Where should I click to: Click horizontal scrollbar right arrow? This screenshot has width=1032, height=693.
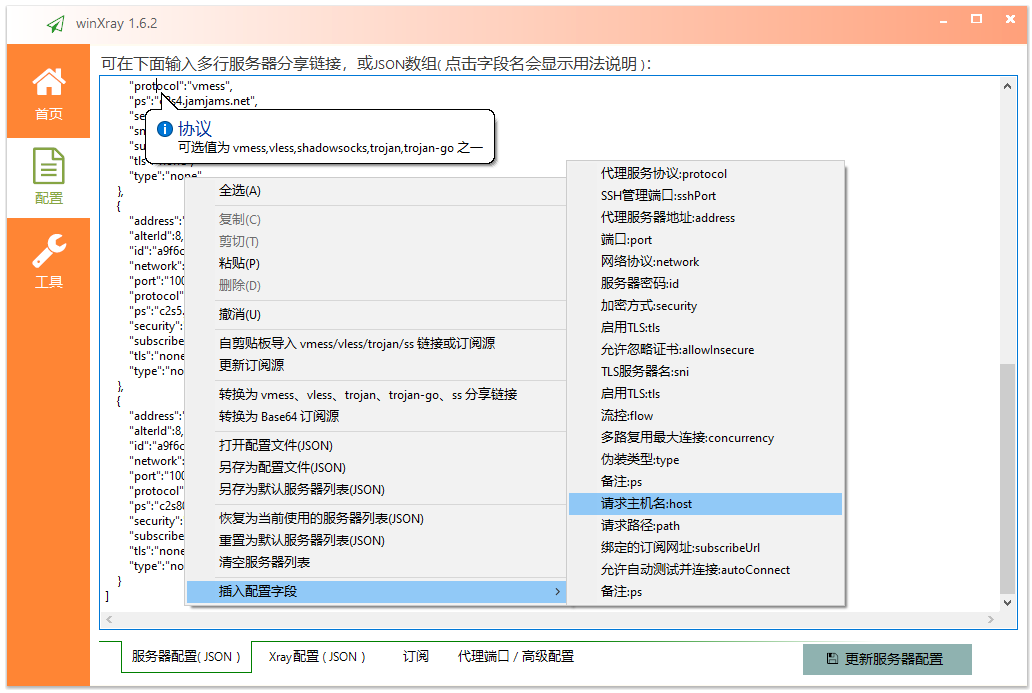coord(991,619)
